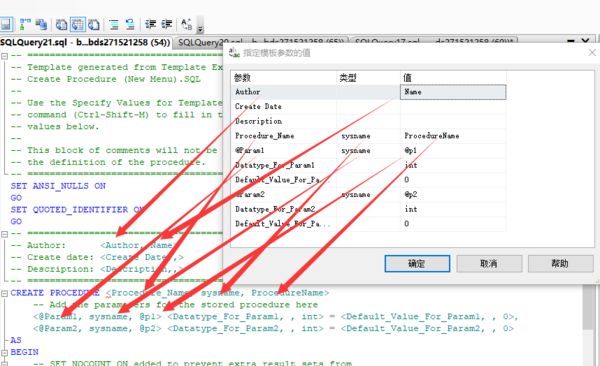Cancel with the 取消 button
The height and width of the screenshot is (366, 600).
click(x=489, y=263)
